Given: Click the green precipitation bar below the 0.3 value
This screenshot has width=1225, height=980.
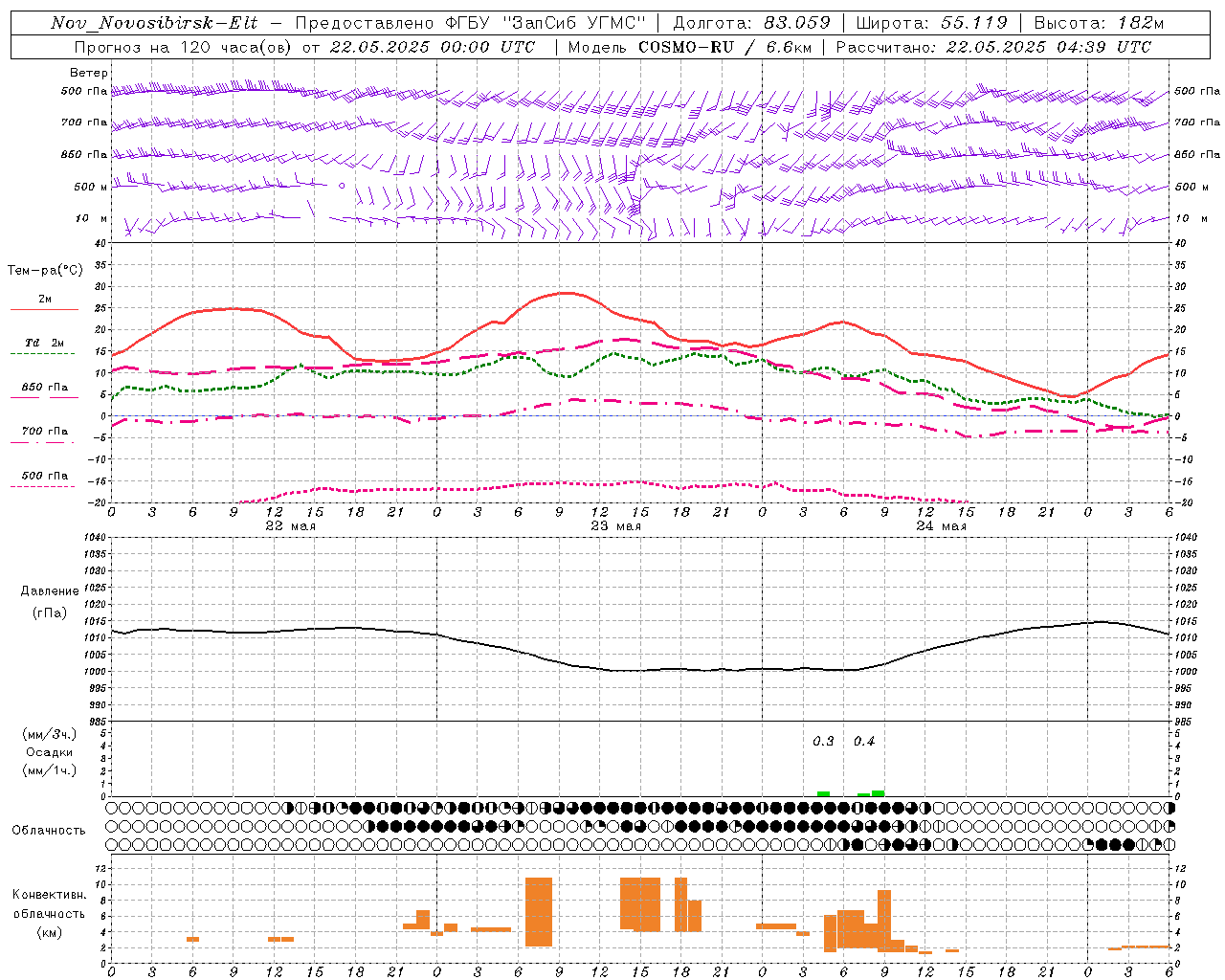Looking at the screenshot, I should pyautogui.click(x=823, y=793).
